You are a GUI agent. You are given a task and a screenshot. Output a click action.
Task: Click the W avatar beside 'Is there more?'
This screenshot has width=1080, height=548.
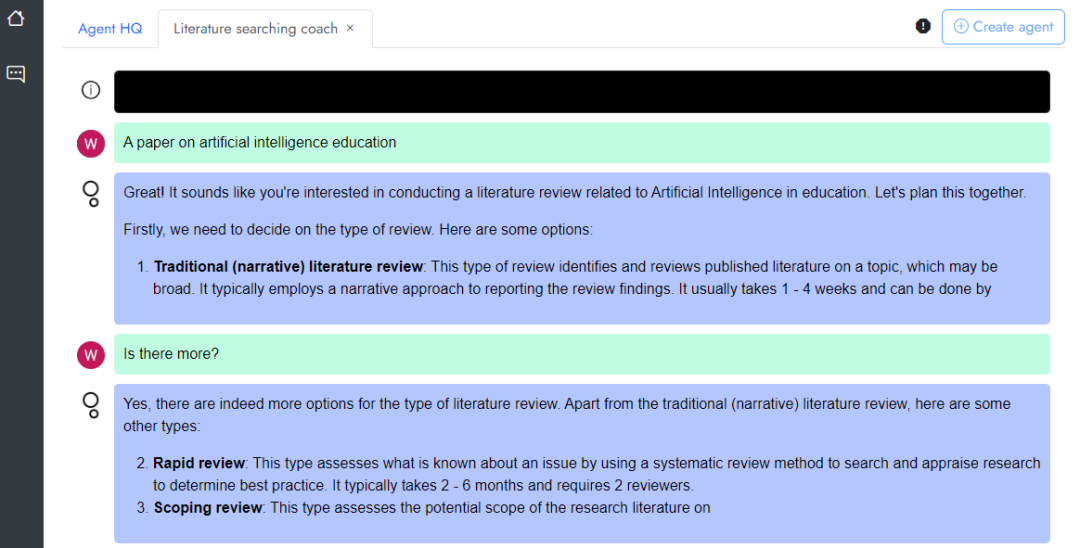pyautogui.click(x=91, y=355)
